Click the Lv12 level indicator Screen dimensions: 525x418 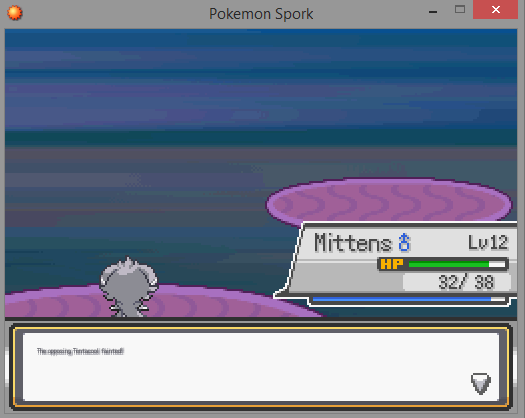488,242
